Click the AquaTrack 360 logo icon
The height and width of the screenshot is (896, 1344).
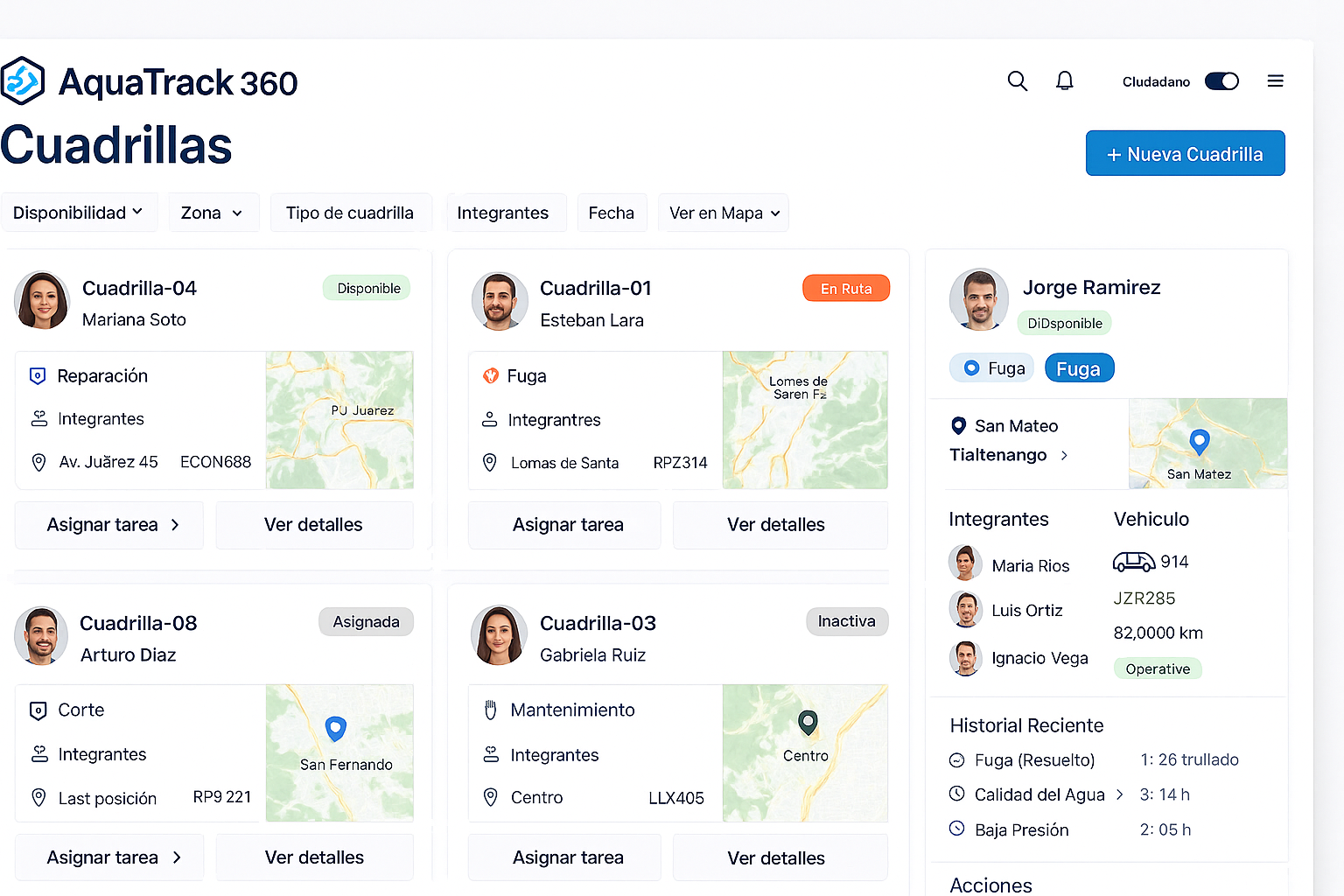[x=24, y=81]
